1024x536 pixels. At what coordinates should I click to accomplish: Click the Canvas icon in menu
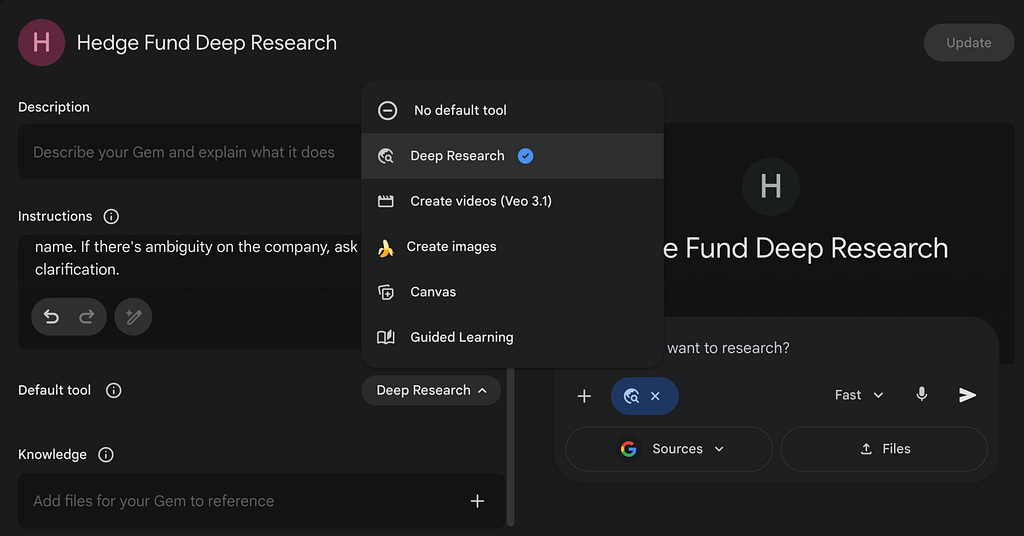(386, 292)
